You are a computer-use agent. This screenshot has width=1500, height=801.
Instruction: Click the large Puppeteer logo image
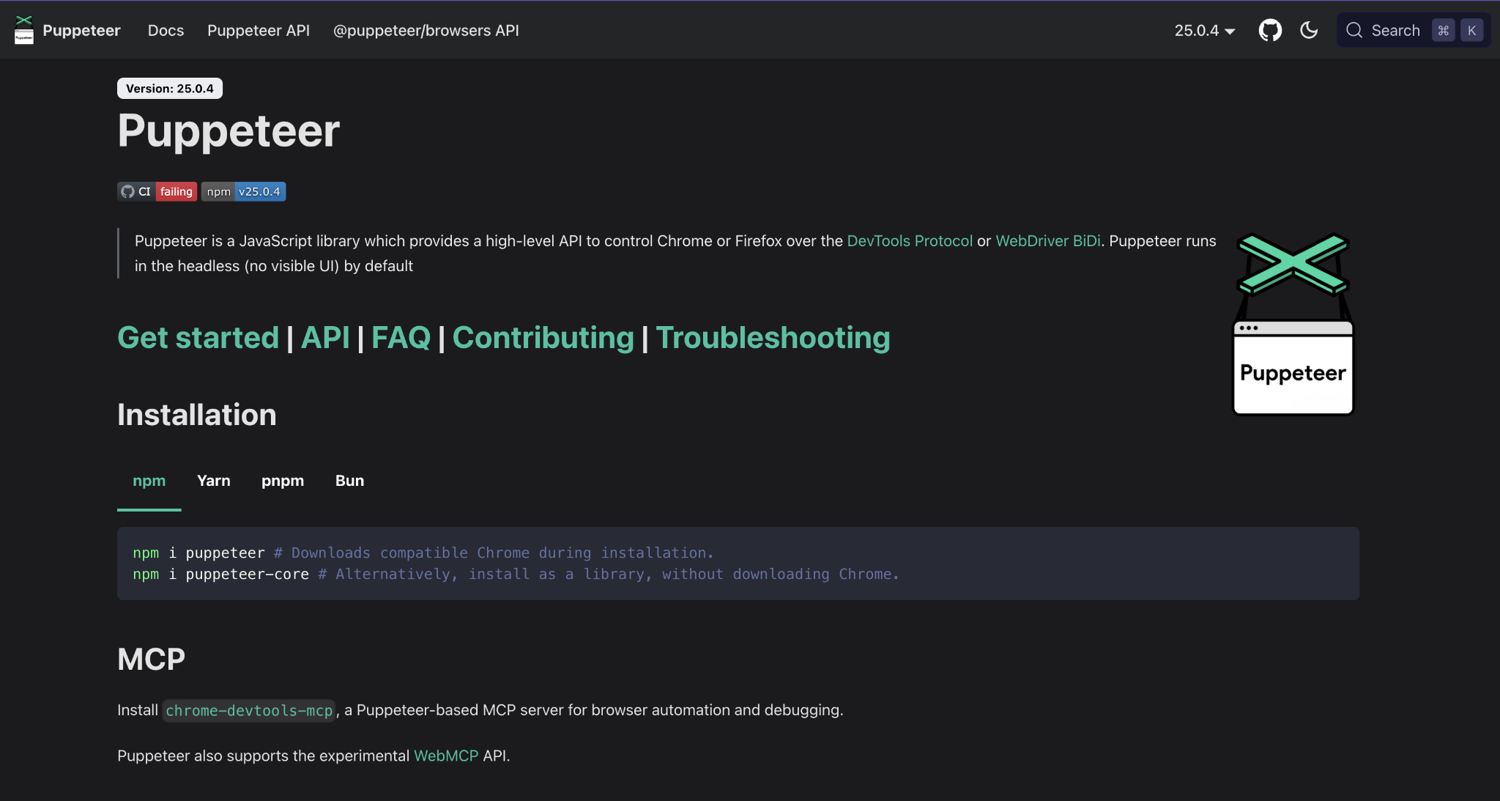coord(1293,324)
